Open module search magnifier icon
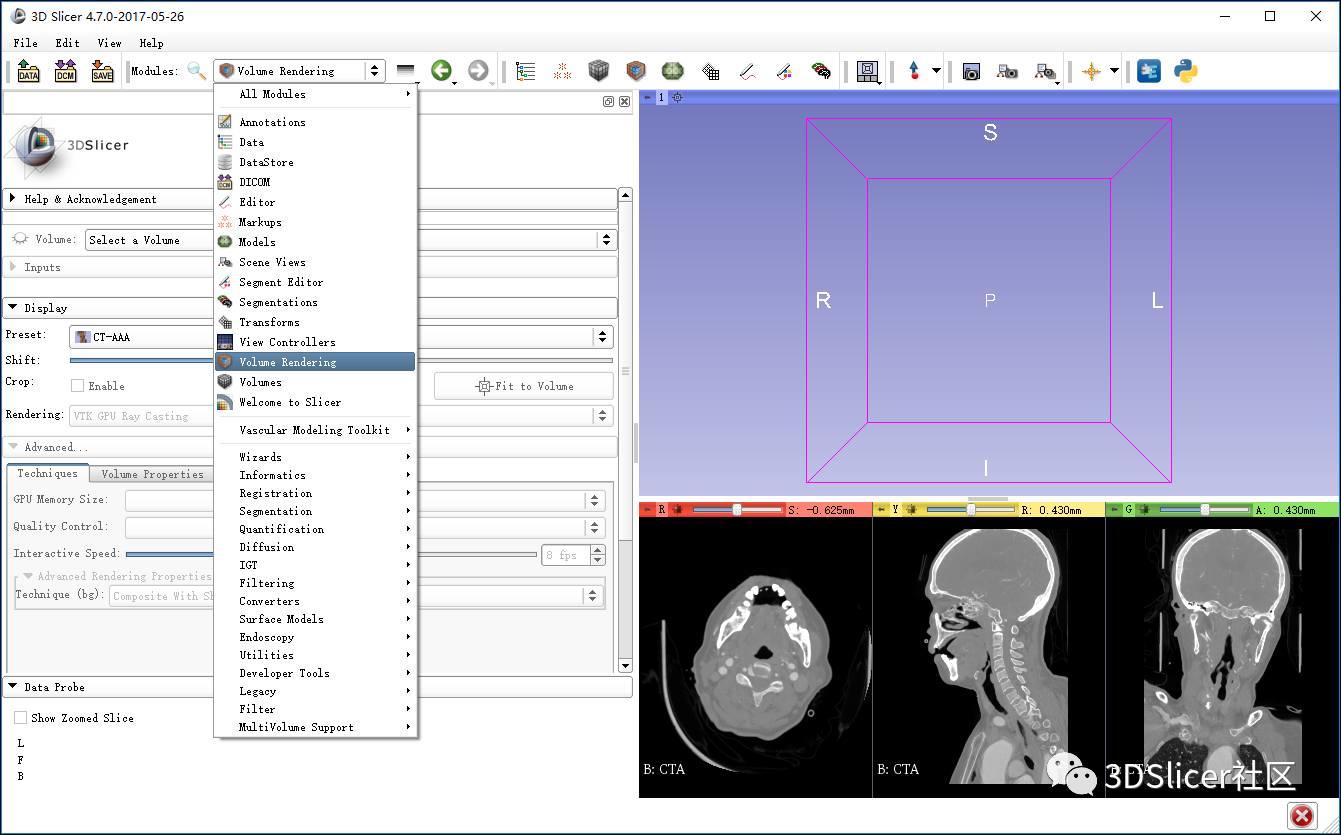This screenshot has height=835, width=1341. click(x=197, y=71)
